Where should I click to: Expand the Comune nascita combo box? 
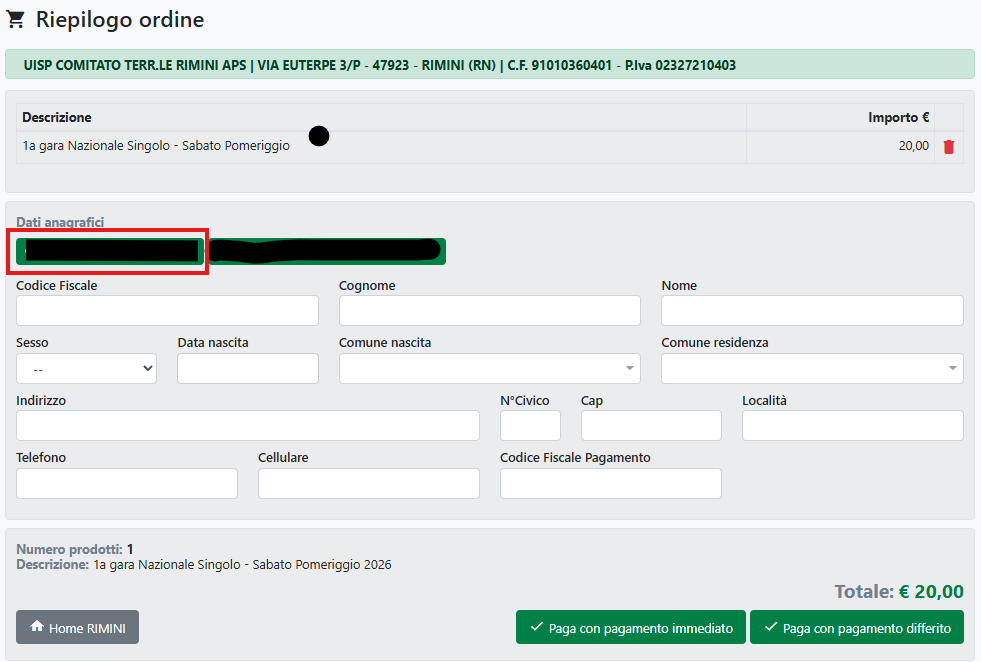[x=489, y=368]
